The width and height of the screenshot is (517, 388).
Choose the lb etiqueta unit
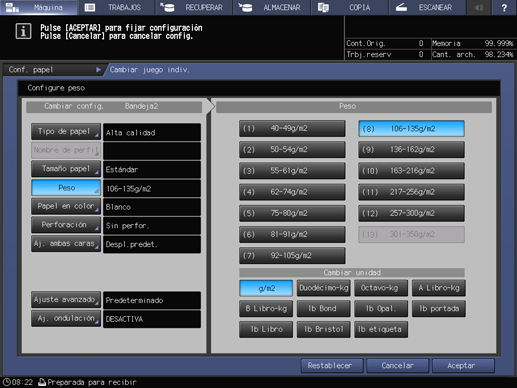point(381,329)
